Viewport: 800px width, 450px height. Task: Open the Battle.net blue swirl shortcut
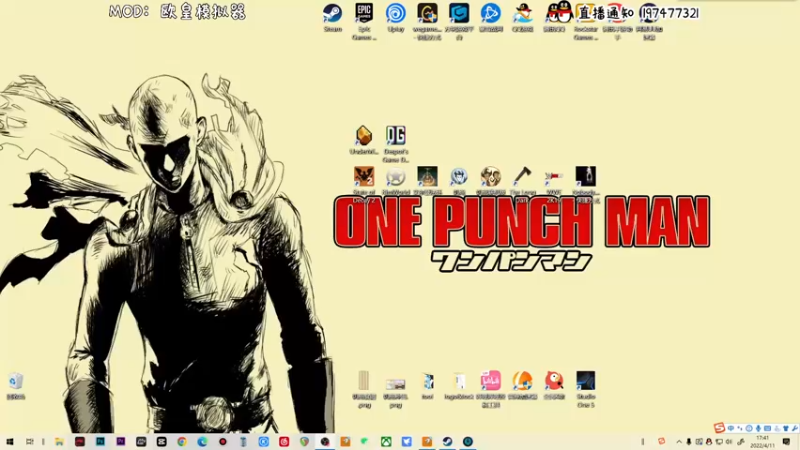490,17
